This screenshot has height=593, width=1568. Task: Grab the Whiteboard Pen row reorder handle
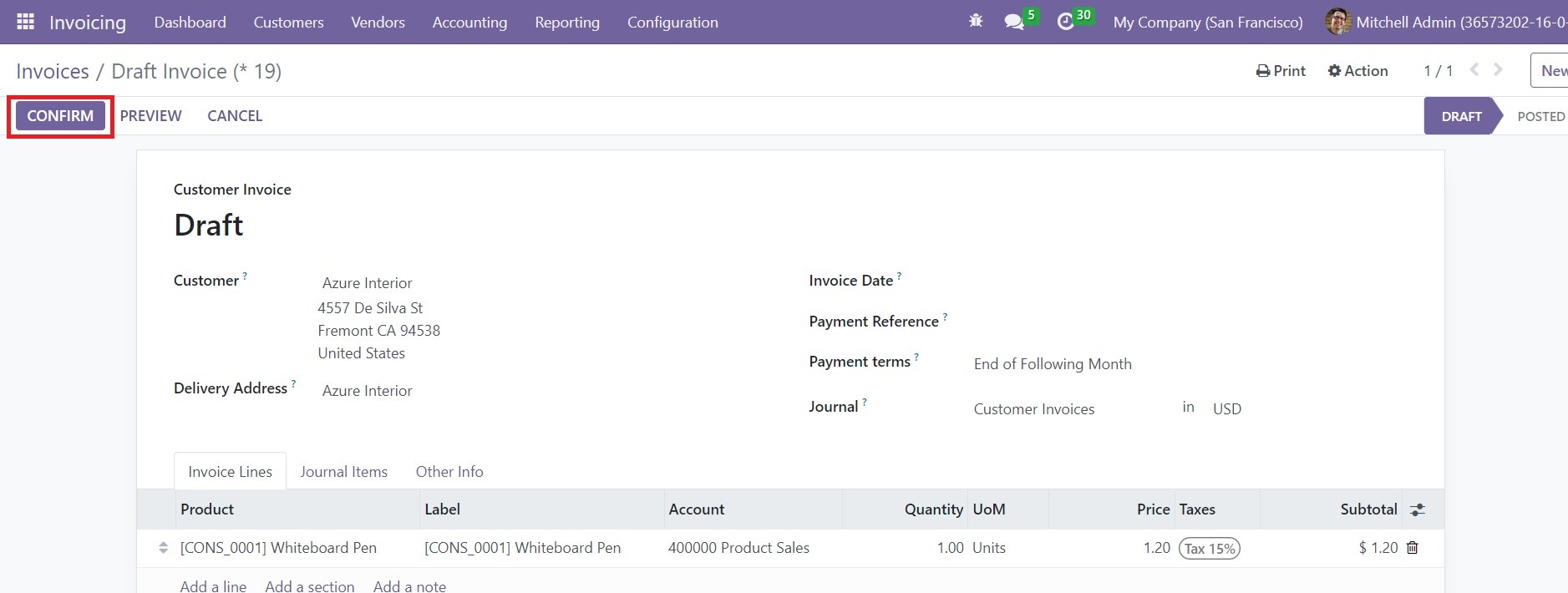point(163,548)
